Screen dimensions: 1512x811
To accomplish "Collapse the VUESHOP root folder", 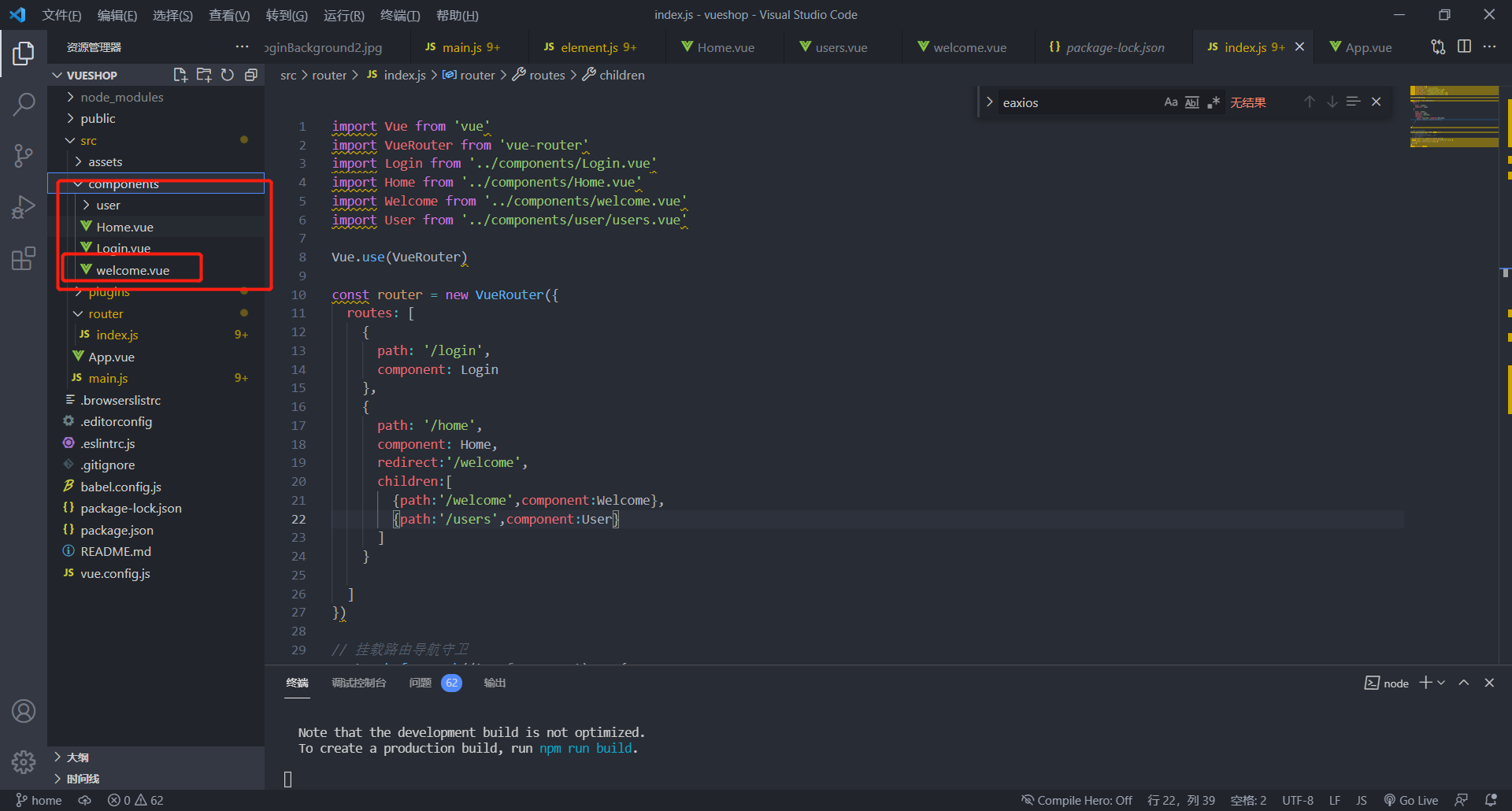I will (57, 75).
